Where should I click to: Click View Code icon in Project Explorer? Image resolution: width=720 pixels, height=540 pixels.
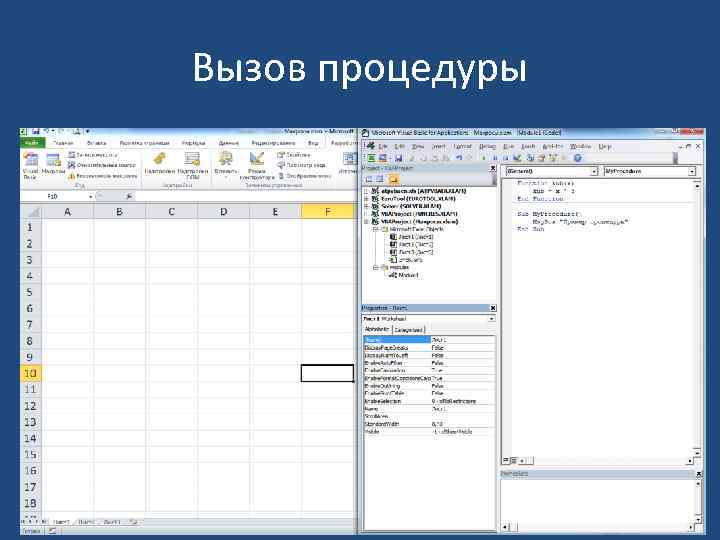click(x=369, y=179)
